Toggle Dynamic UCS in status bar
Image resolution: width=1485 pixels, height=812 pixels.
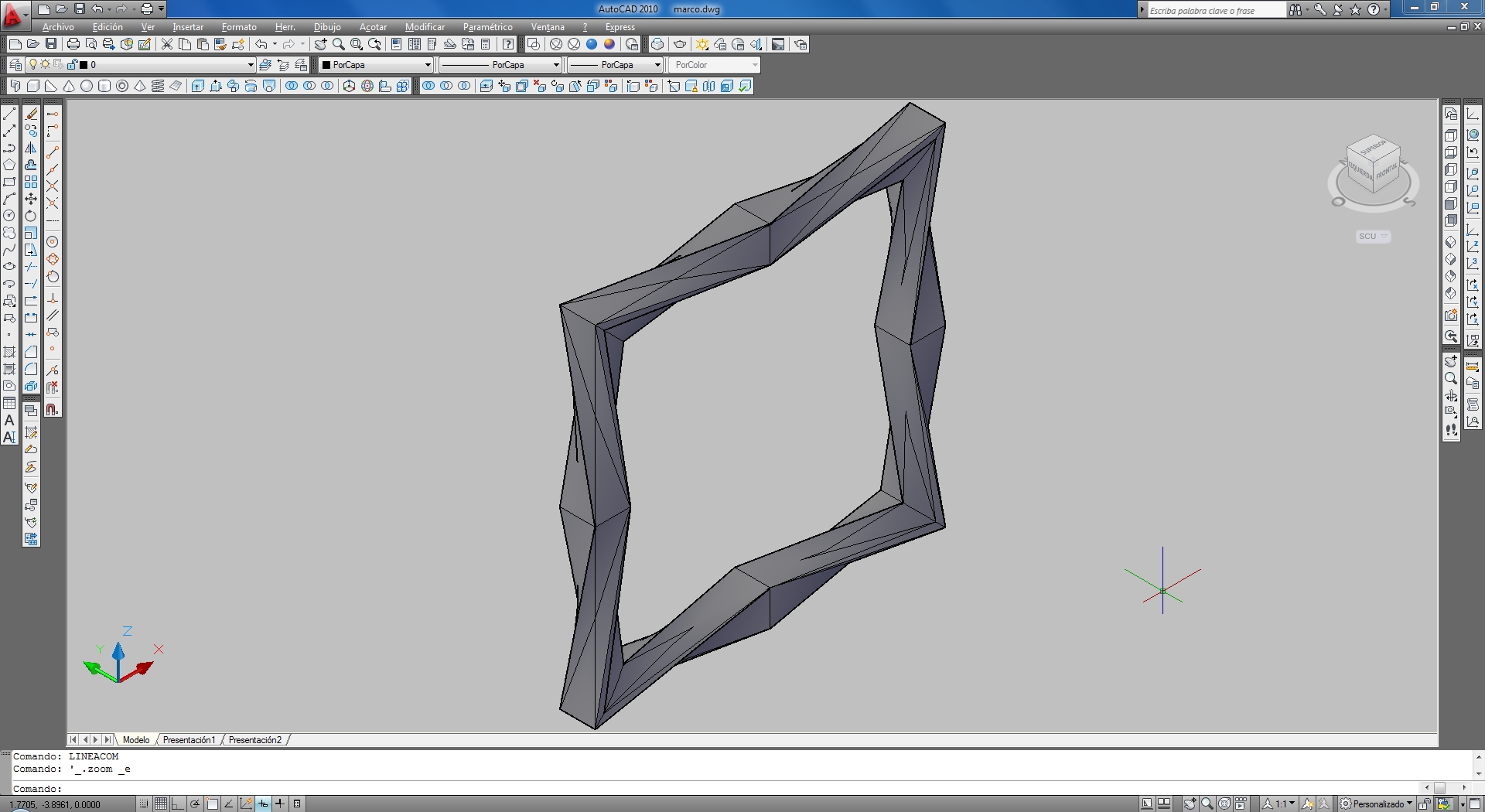coord(246,803)
